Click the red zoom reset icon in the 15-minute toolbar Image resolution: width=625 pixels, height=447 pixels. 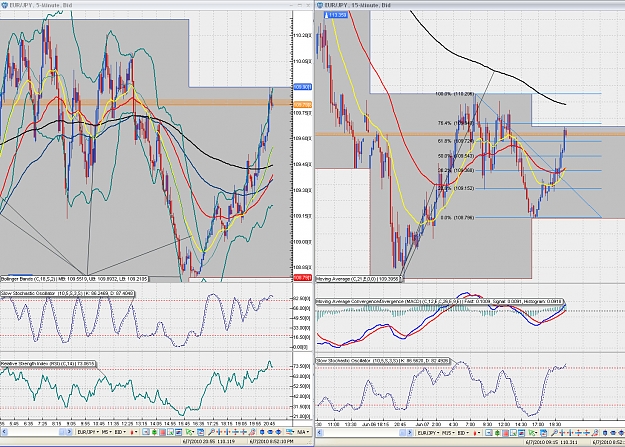(595, 432)
